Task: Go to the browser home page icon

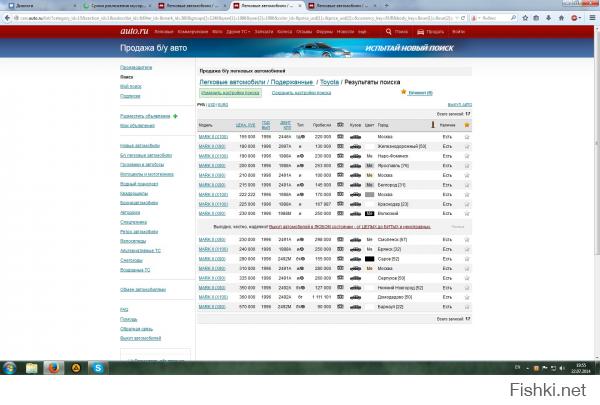Action: [x=561, y=18]
